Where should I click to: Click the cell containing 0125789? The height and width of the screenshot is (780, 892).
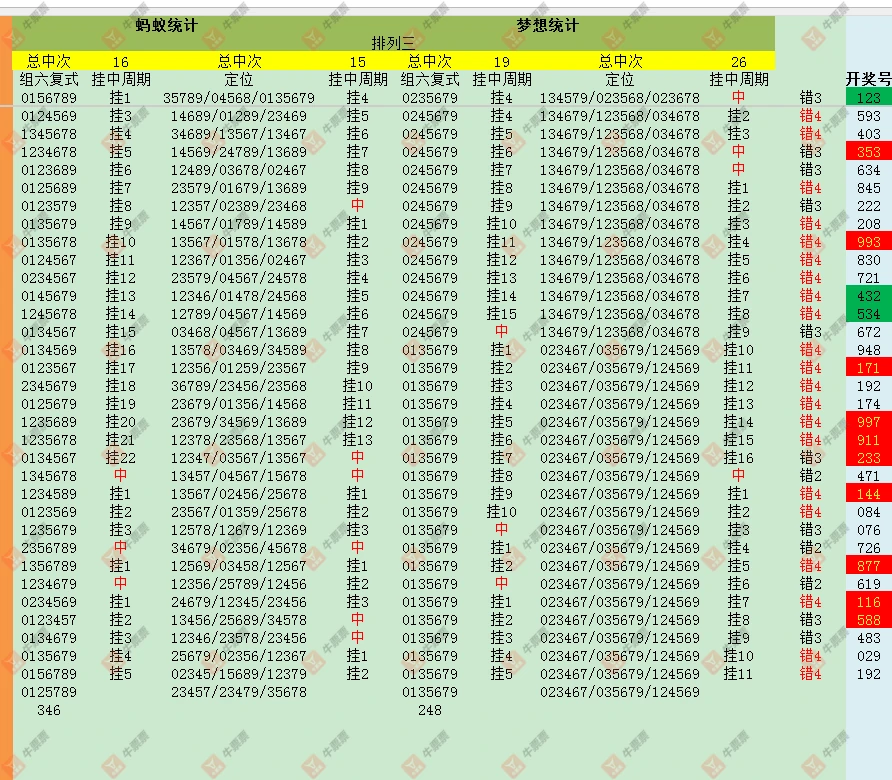coord(48,692)
